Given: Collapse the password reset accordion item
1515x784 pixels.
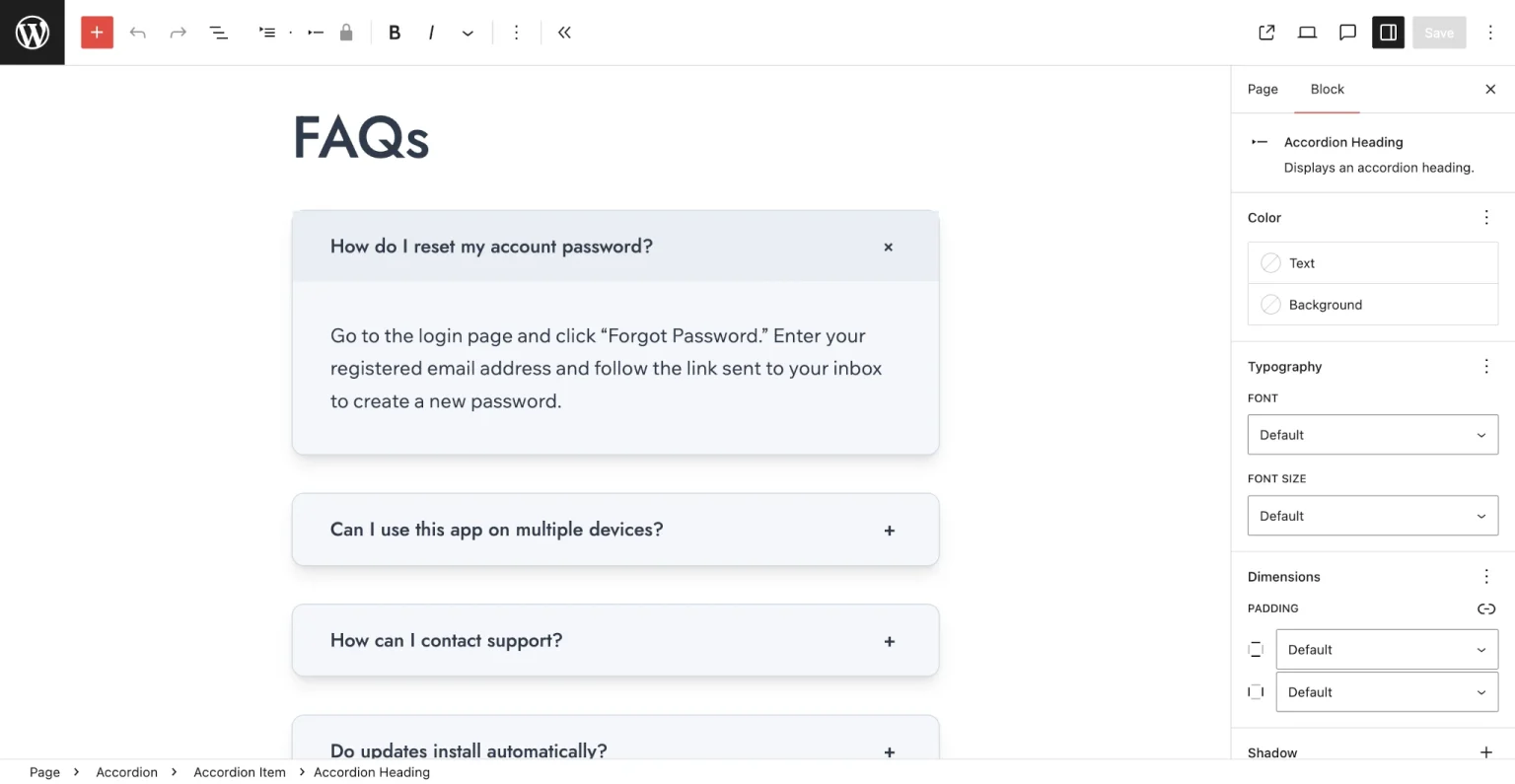Looking at the screenshot, I should click(x=888, y=247).
